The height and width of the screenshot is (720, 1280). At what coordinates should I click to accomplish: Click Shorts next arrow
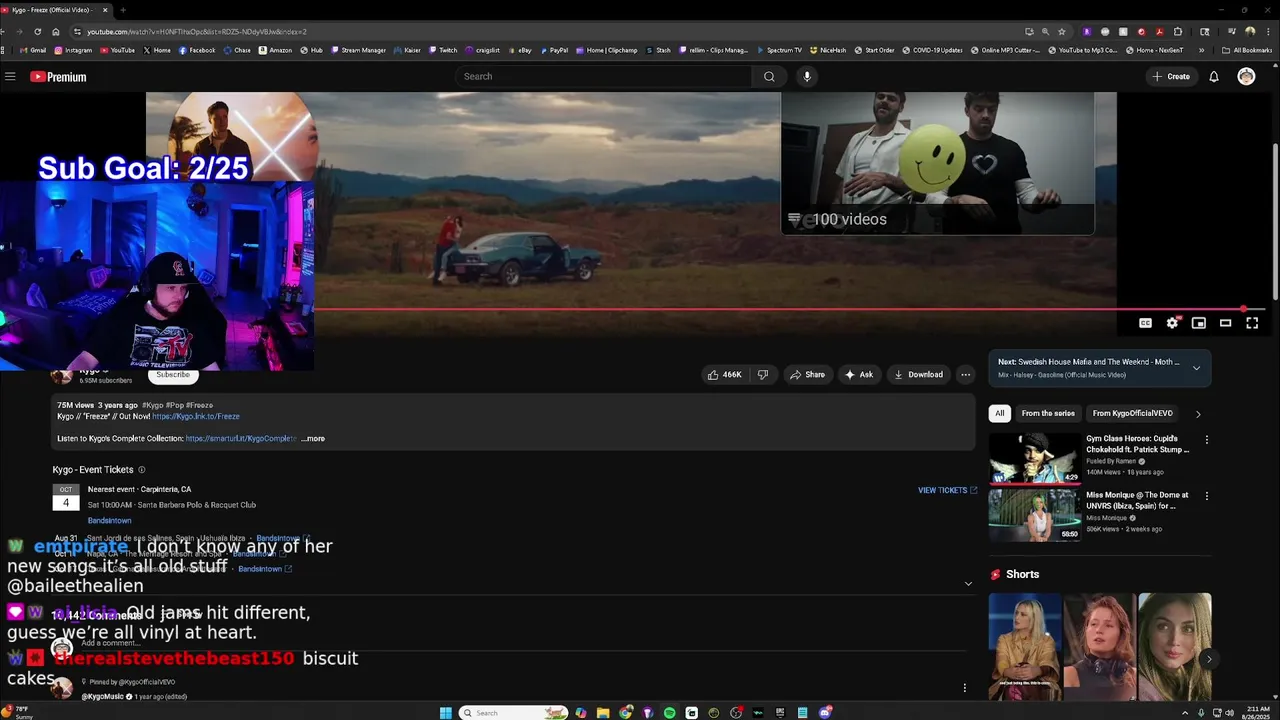tap(1208, 659)
